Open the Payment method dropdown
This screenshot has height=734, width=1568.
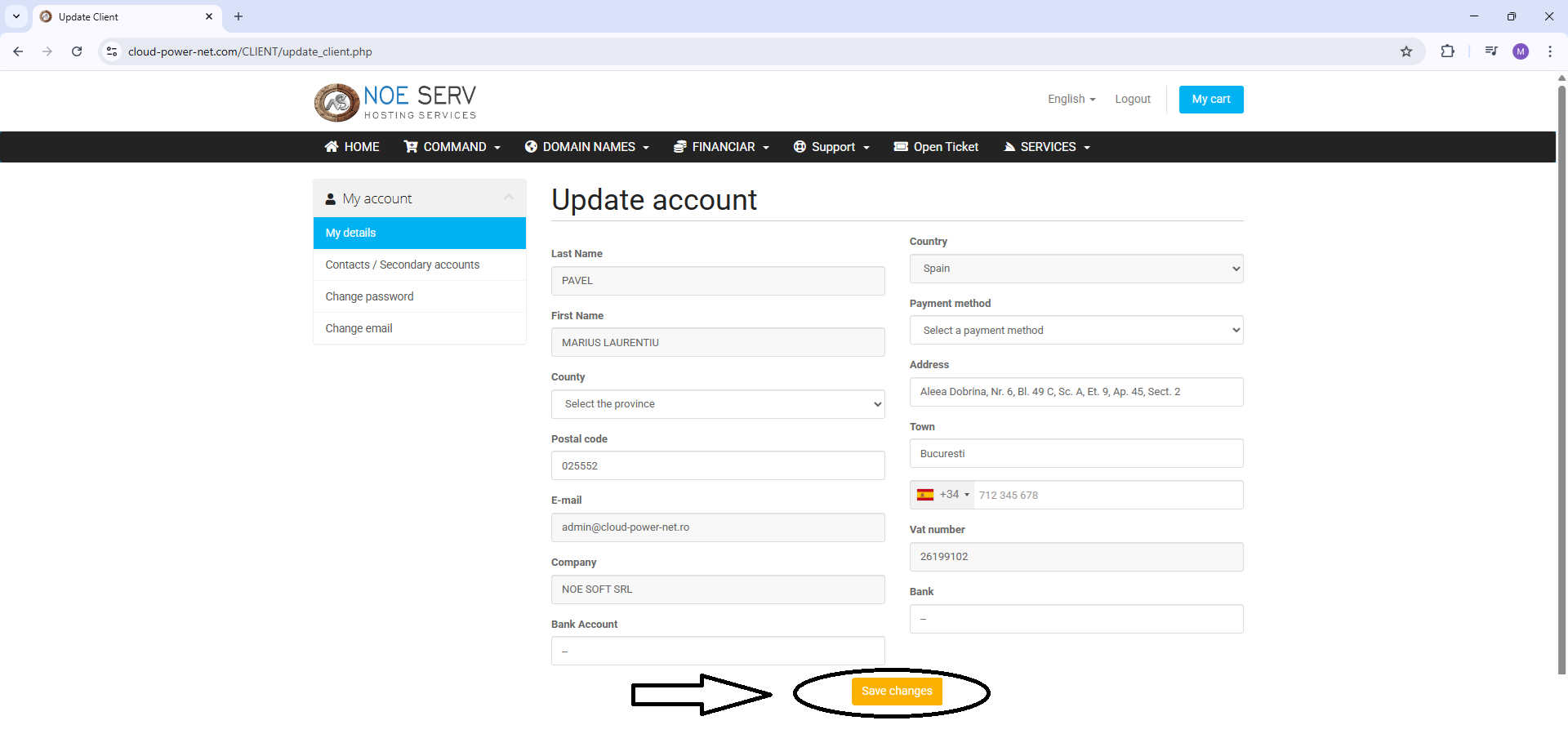[x=1076, y=331]
